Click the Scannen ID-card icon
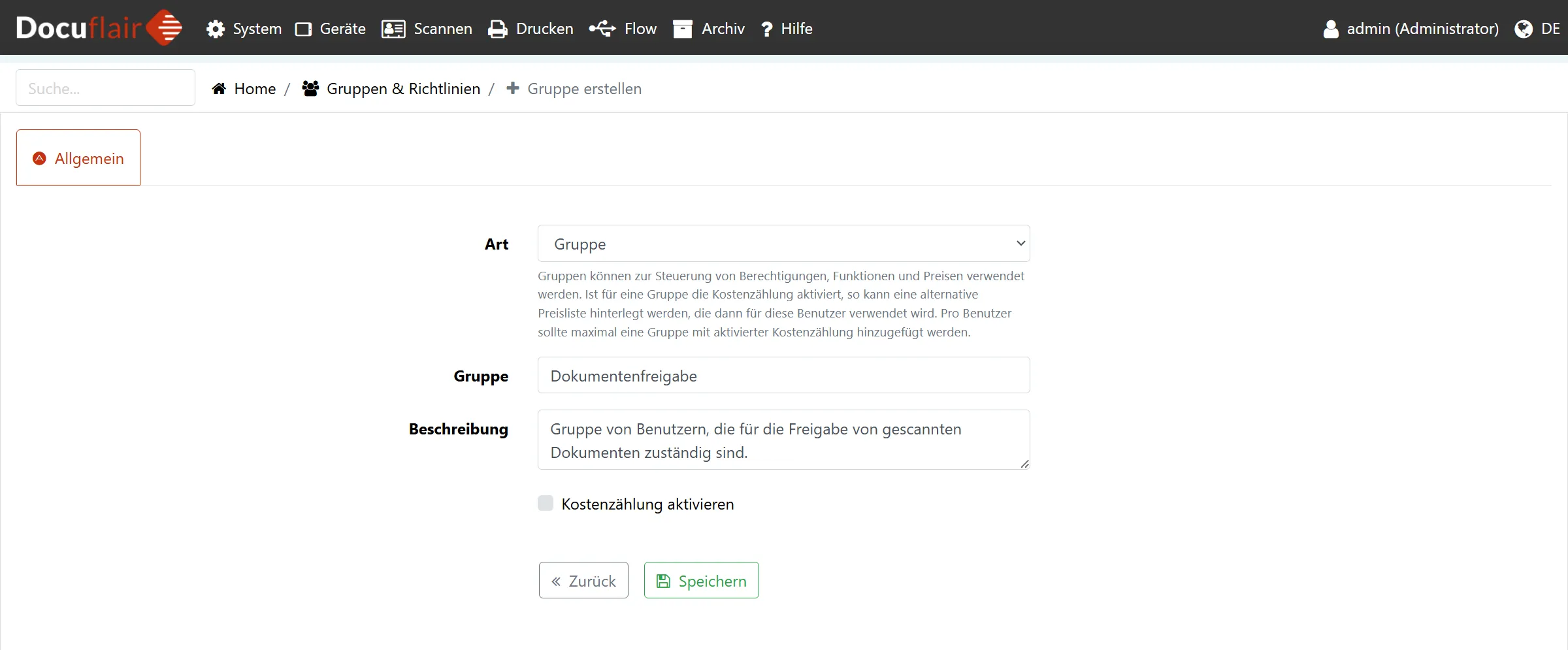 (393, 29)
